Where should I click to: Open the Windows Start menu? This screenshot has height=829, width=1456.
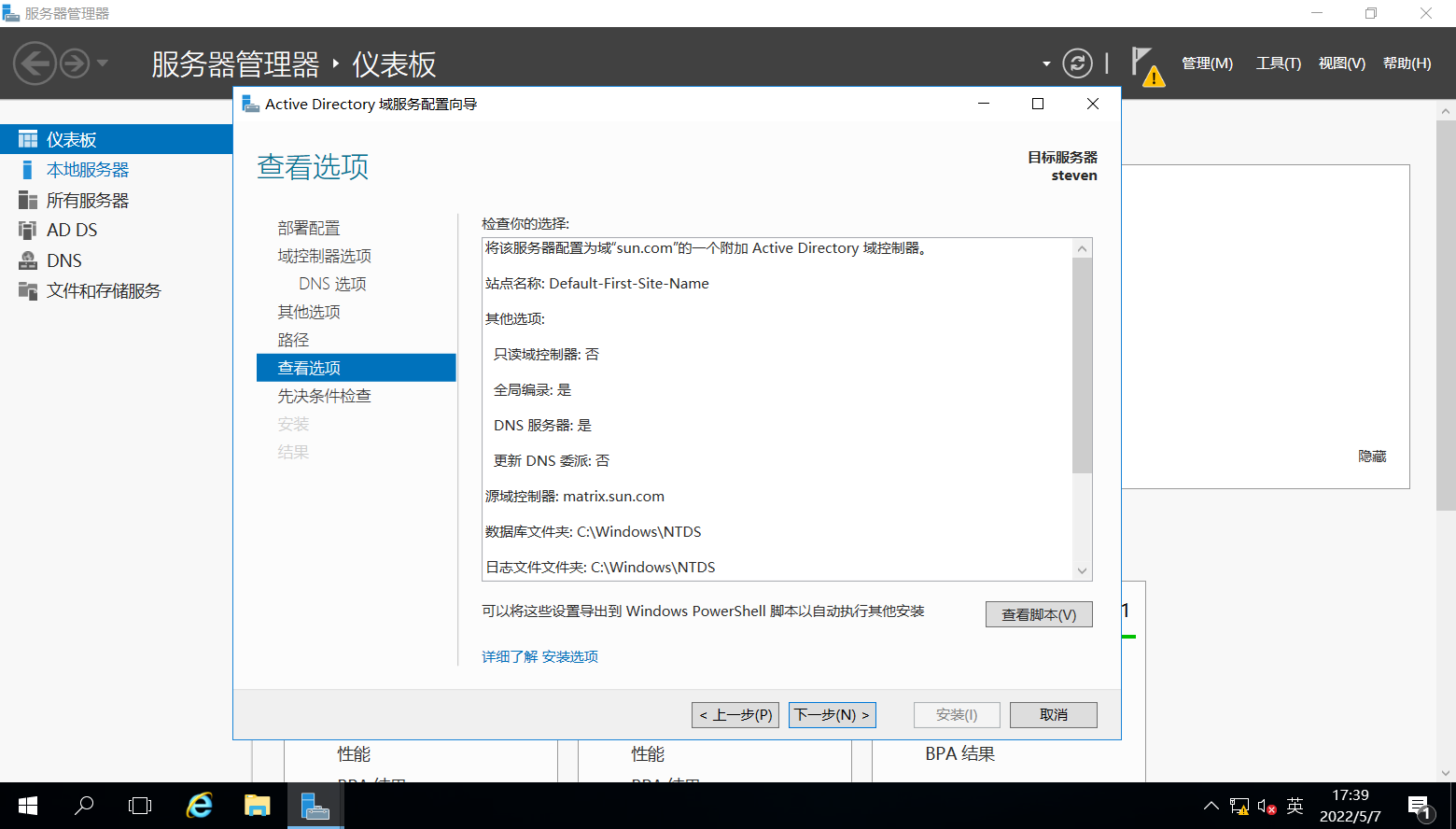click(28, 806)
